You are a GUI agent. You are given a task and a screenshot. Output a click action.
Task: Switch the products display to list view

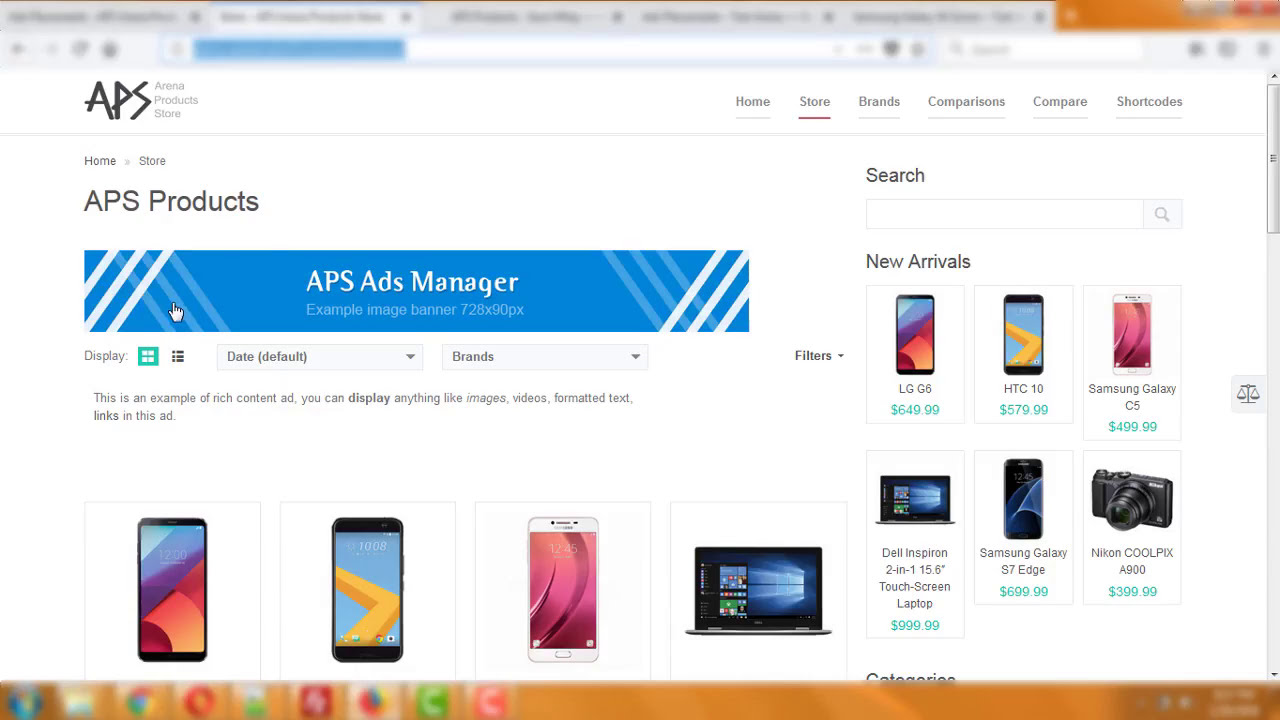pos(178,356)
